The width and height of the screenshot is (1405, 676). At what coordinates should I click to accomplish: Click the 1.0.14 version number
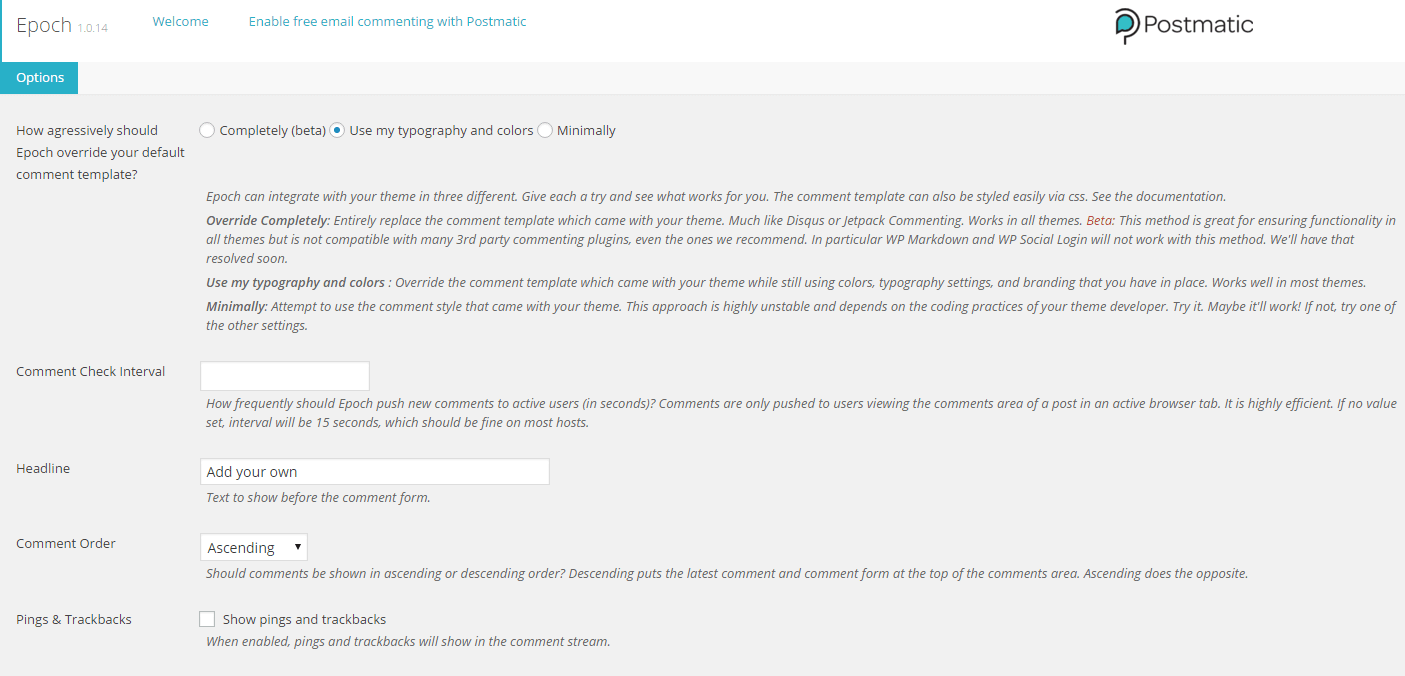(92, 28)
